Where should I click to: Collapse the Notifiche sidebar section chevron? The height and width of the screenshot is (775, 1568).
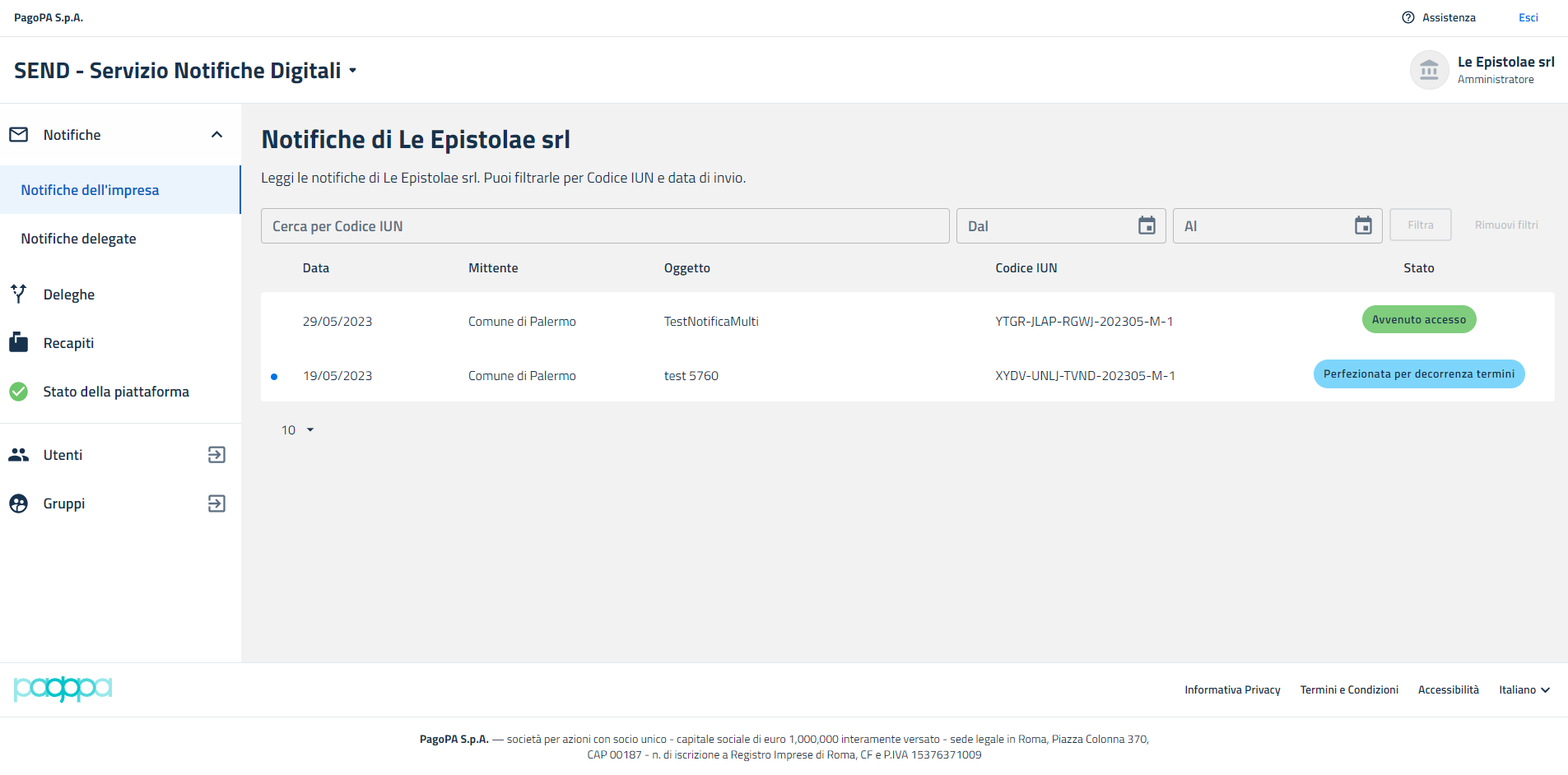click(216, 135)
